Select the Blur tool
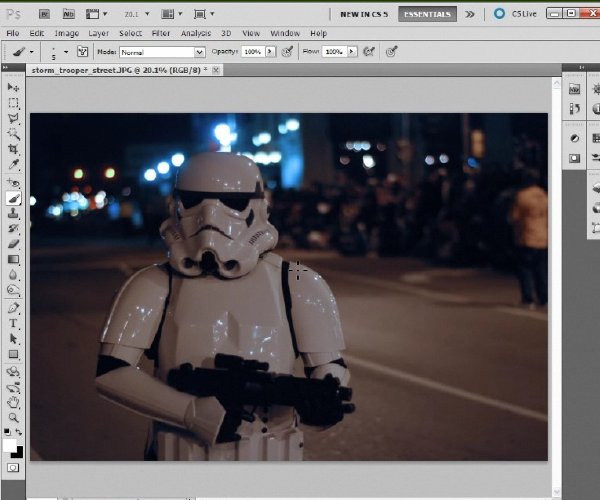This screenshot has width=600, height=500. pos(13,275)
